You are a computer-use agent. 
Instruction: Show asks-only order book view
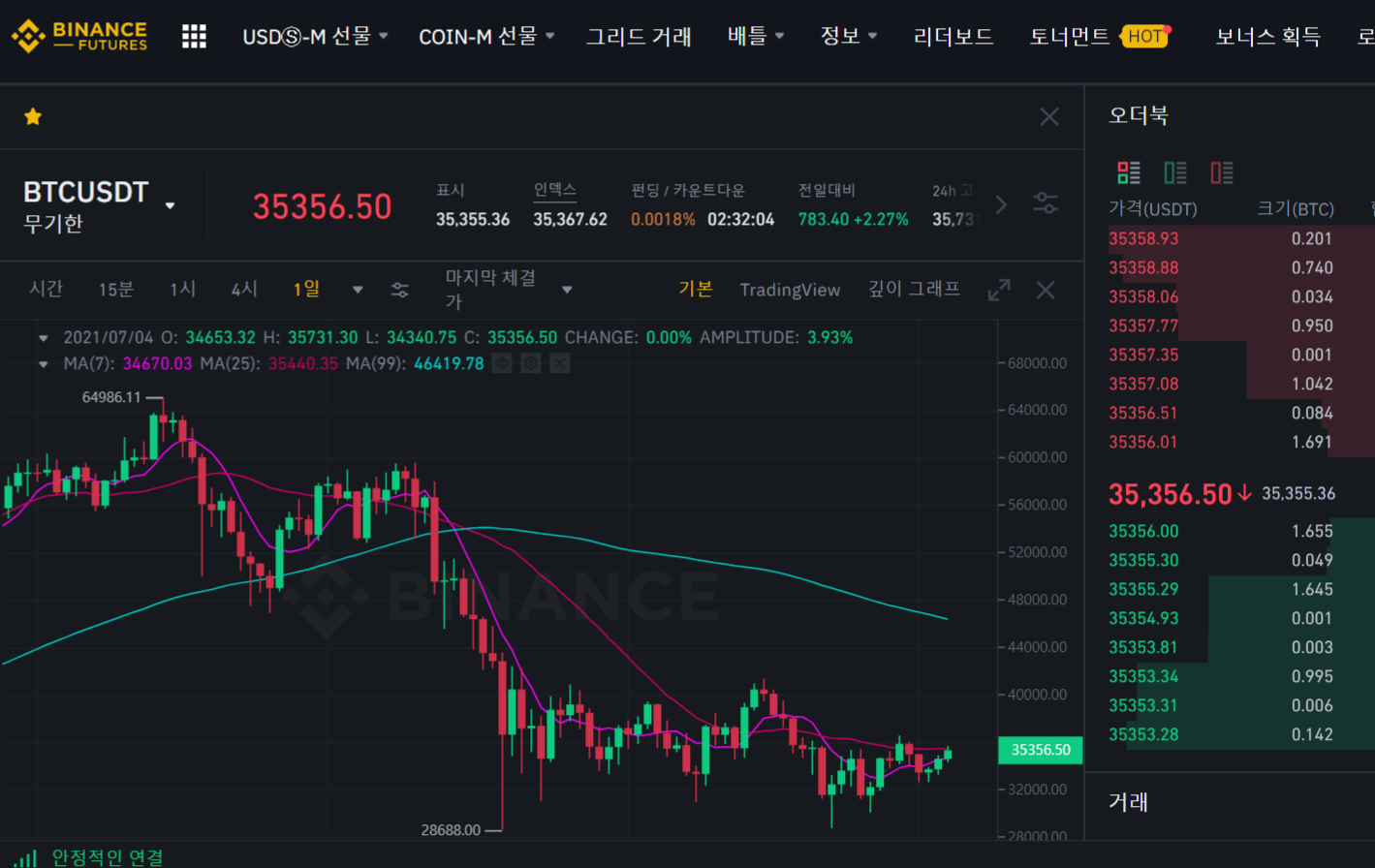pyautogui.click(x=1222, y=172)
